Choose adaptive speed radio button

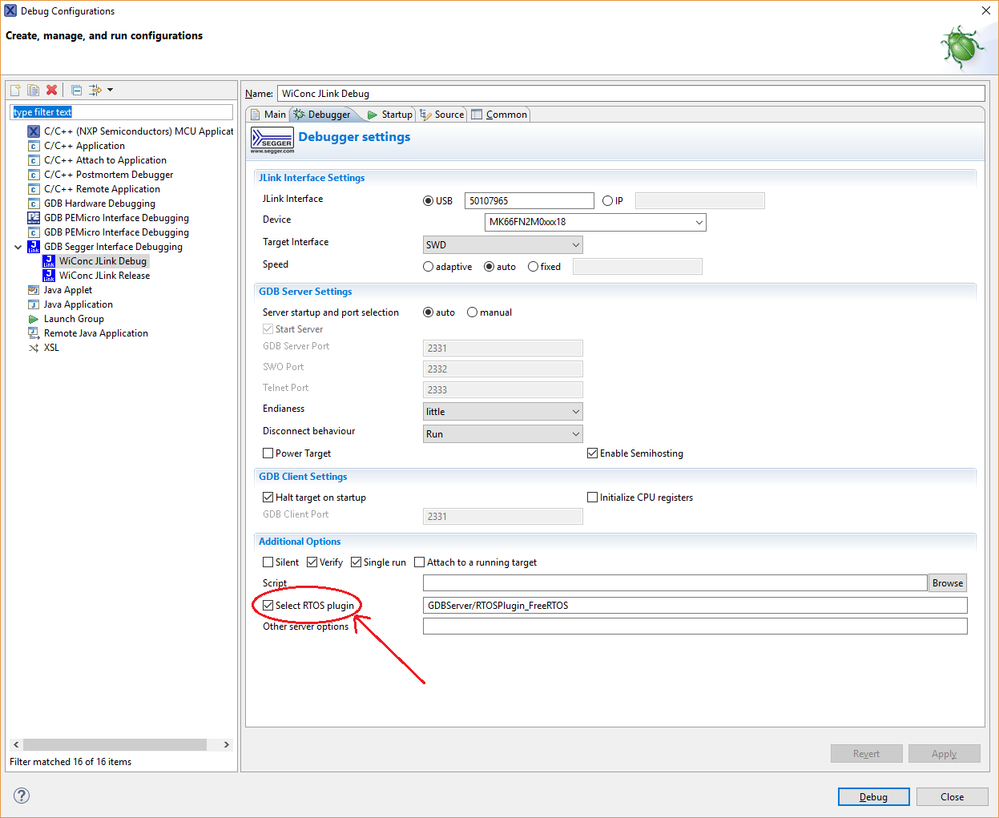[x=428, y=267]
